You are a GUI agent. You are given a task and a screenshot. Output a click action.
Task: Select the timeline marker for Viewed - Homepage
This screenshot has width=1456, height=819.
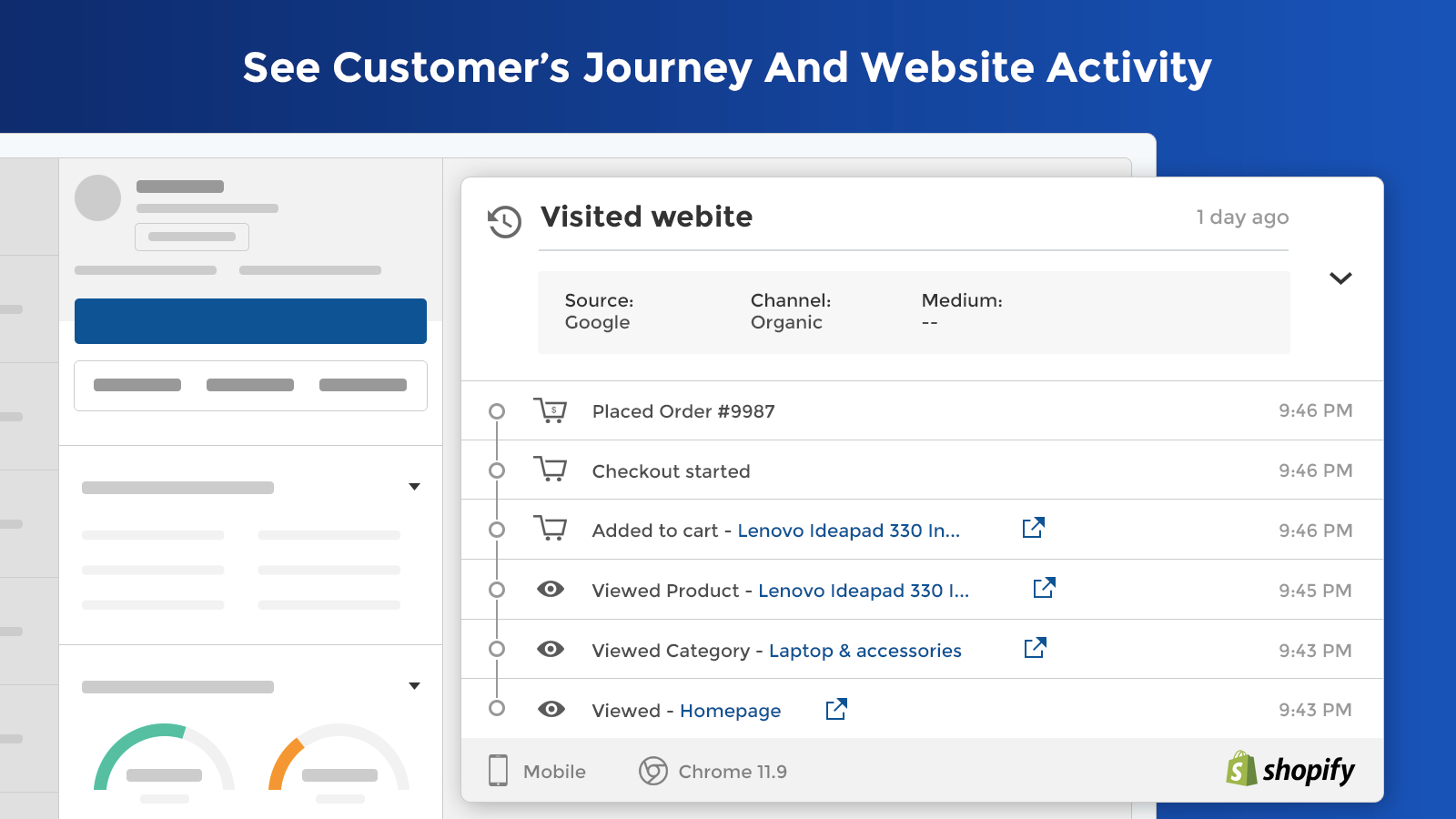pos(497,708)
